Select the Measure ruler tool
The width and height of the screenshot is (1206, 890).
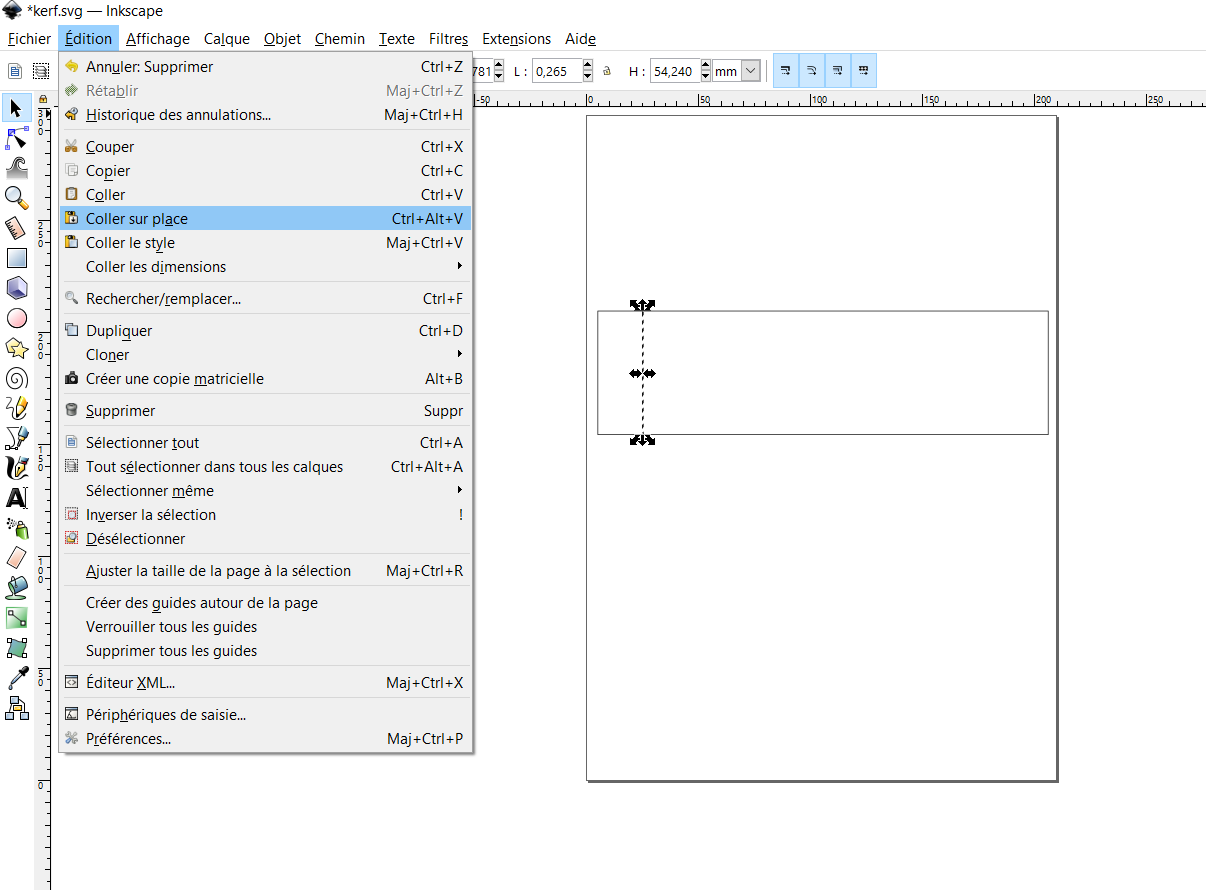pyautogui.click(x=16, y=227)
